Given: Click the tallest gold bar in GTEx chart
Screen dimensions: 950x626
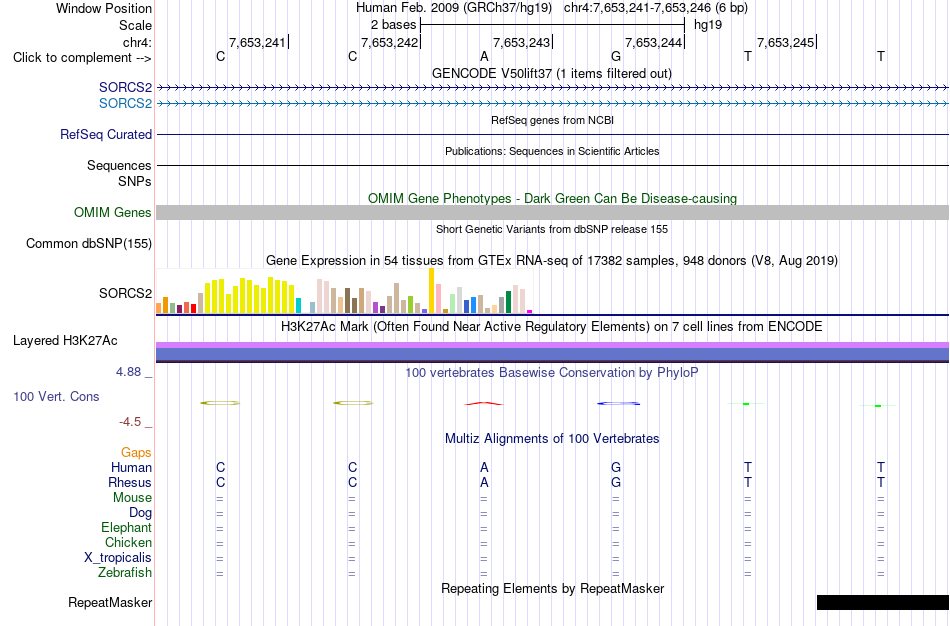Looking at the screenshot, I should (431, 290).
